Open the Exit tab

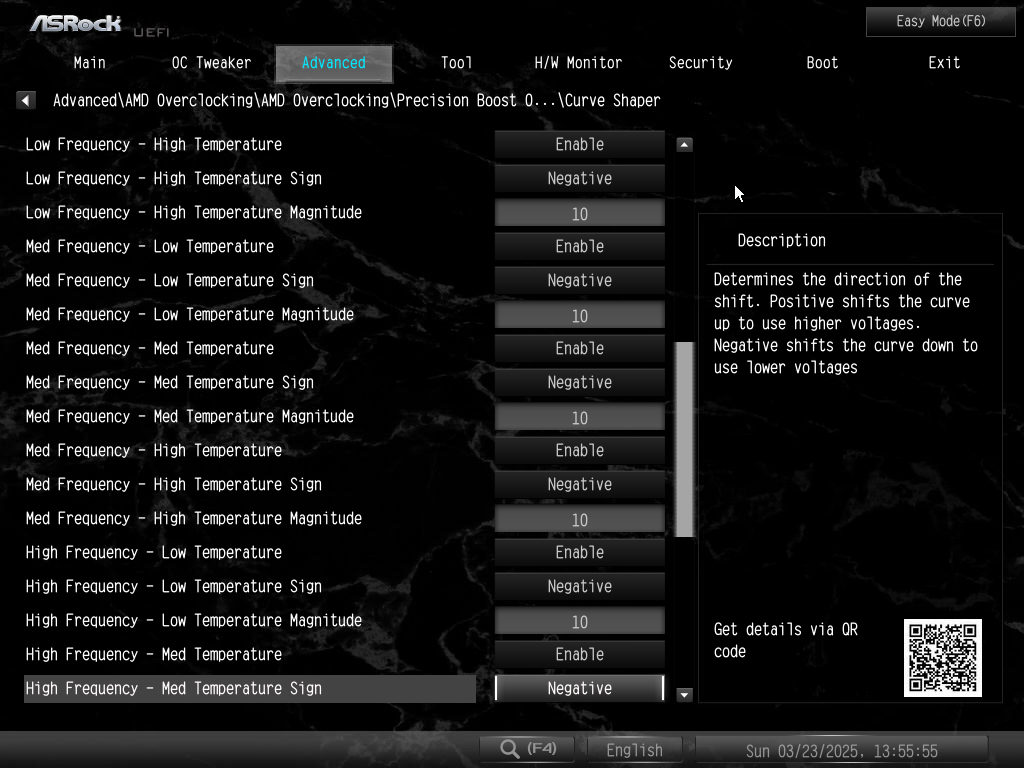[944, 63]
